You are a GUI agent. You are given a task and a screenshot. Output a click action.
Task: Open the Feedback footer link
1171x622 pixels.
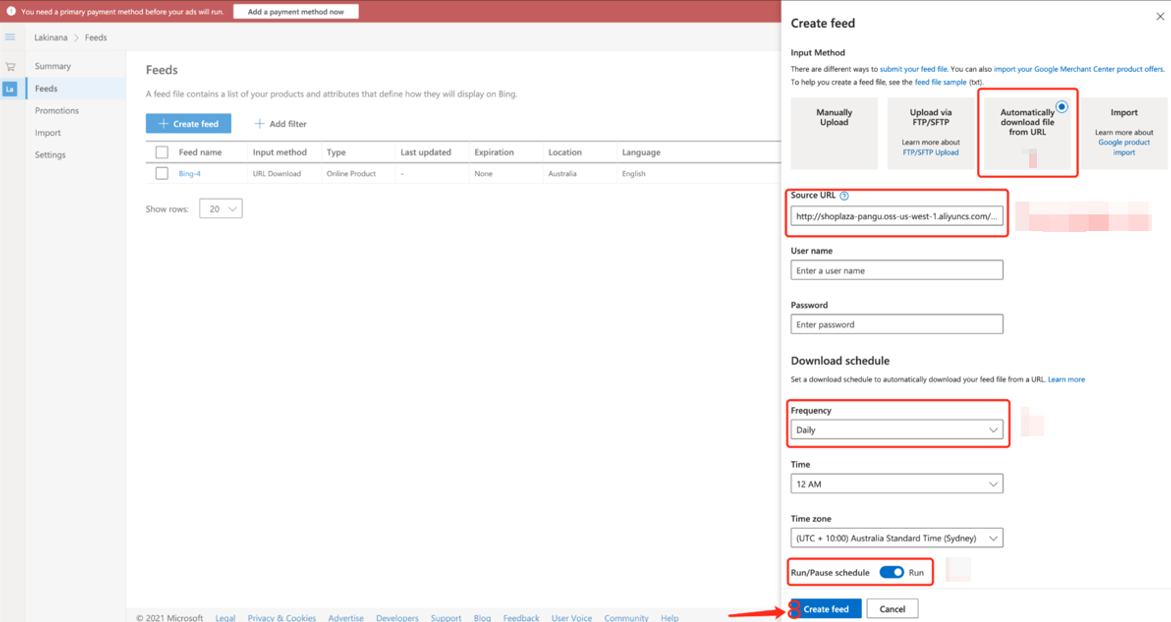coord(521,618)
